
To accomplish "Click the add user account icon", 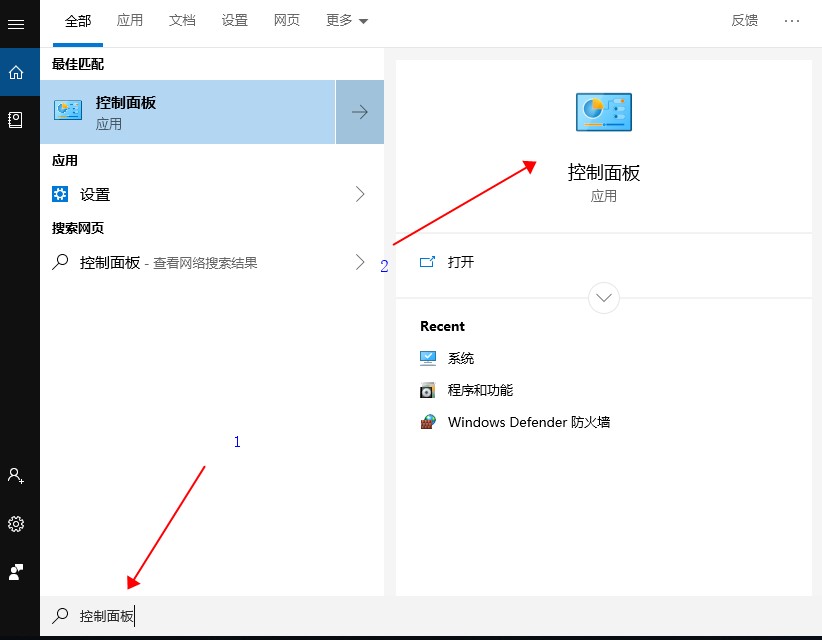I will pos(16,476).
